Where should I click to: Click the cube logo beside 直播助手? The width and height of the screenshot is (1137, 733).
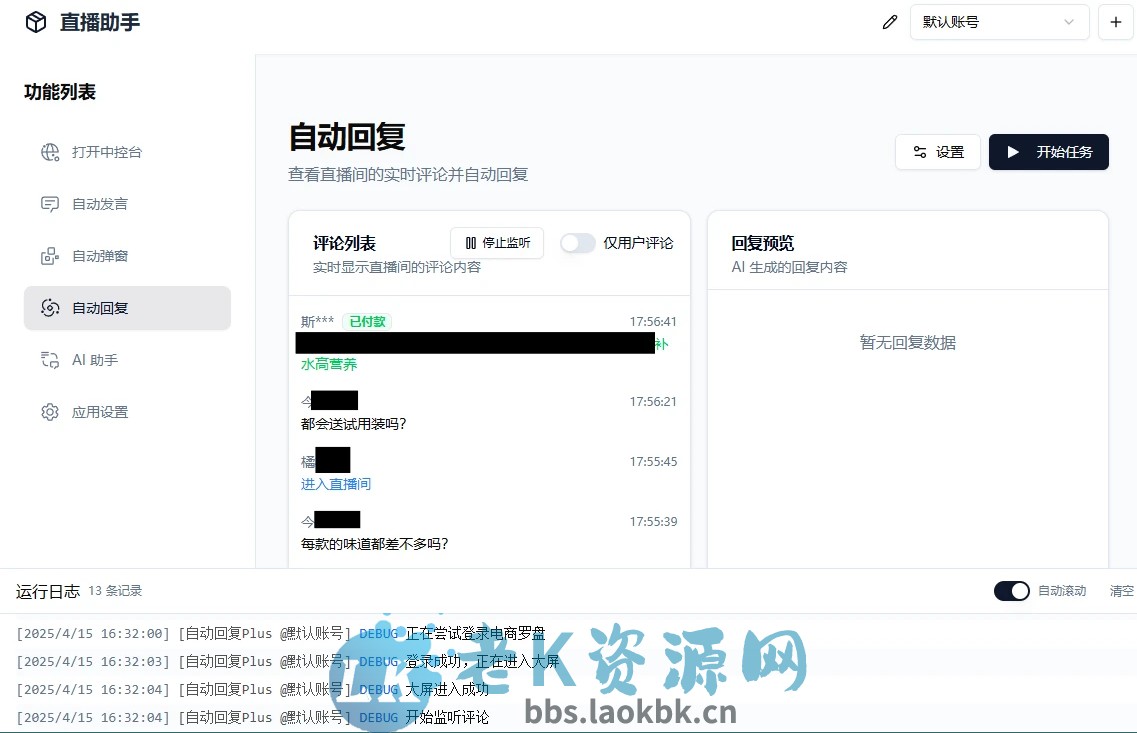36,22
